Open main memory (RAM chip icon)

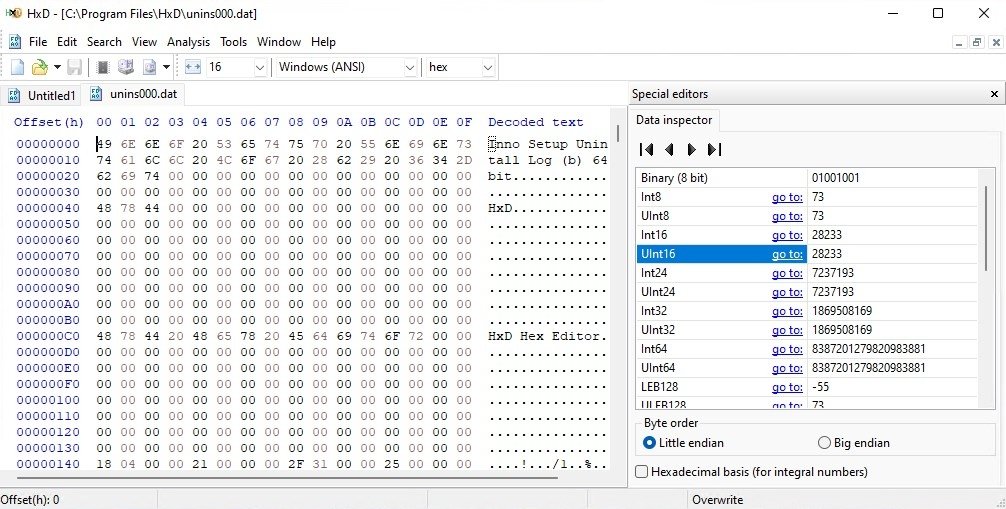pyautogui.click(x=103, y=67)
